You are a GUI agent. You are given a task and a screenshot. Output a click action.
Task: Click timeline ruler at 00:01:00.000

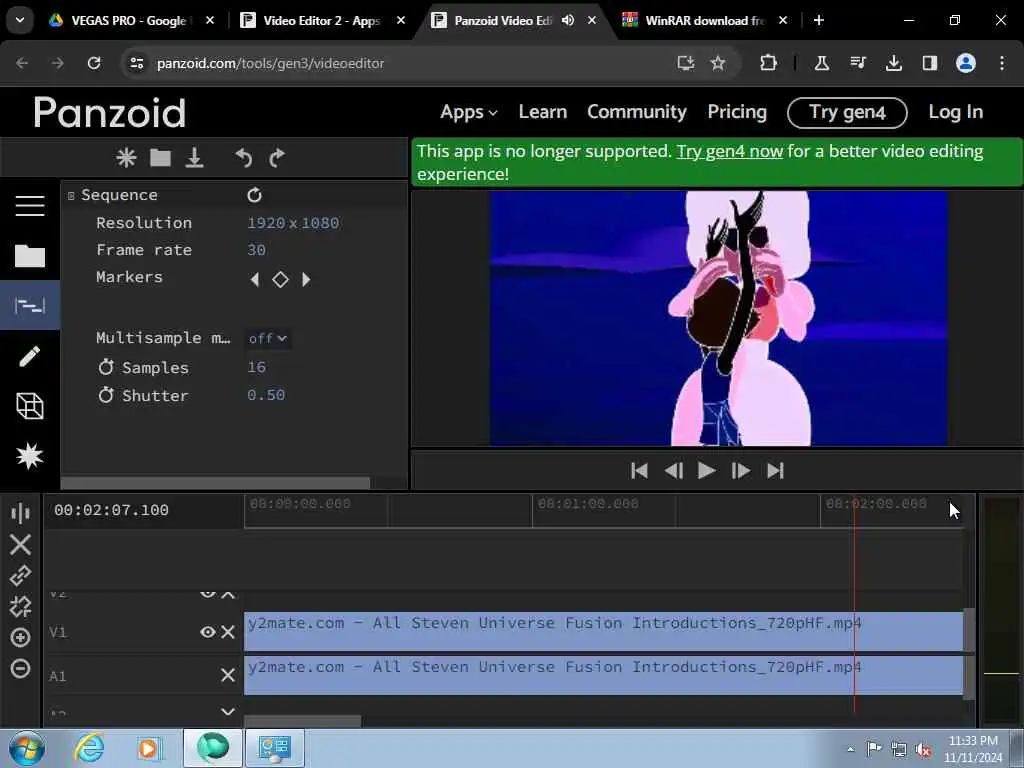[x=588, y=504]
